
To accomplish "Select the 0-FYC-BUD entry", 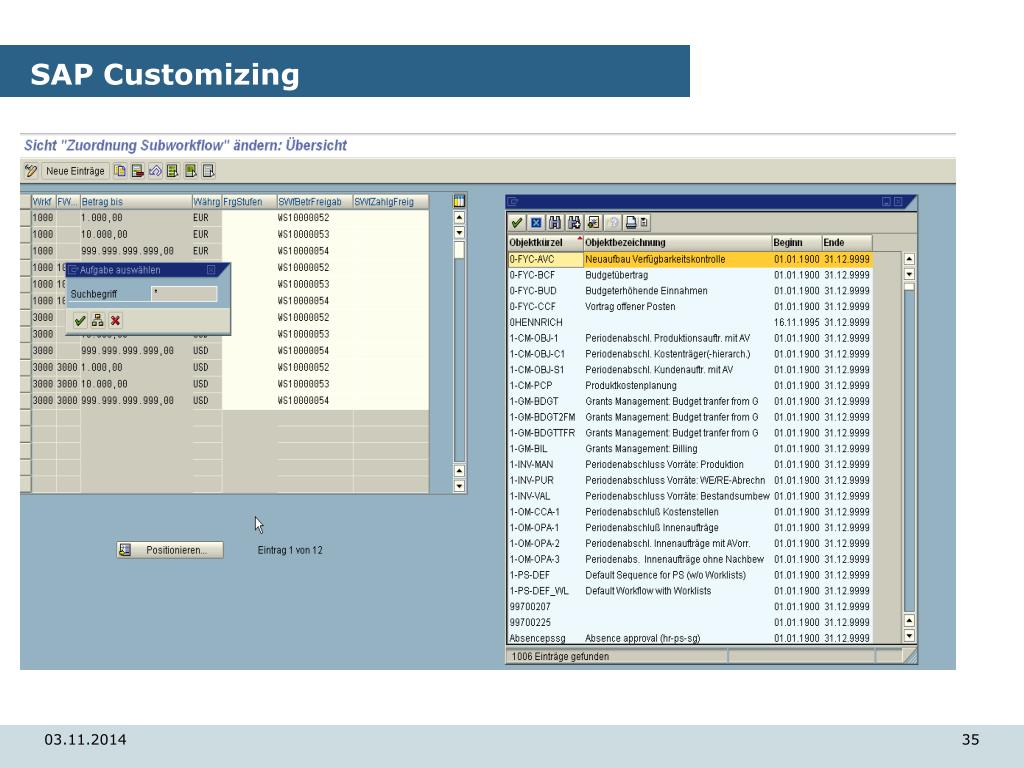I will [x=690, y=291].
